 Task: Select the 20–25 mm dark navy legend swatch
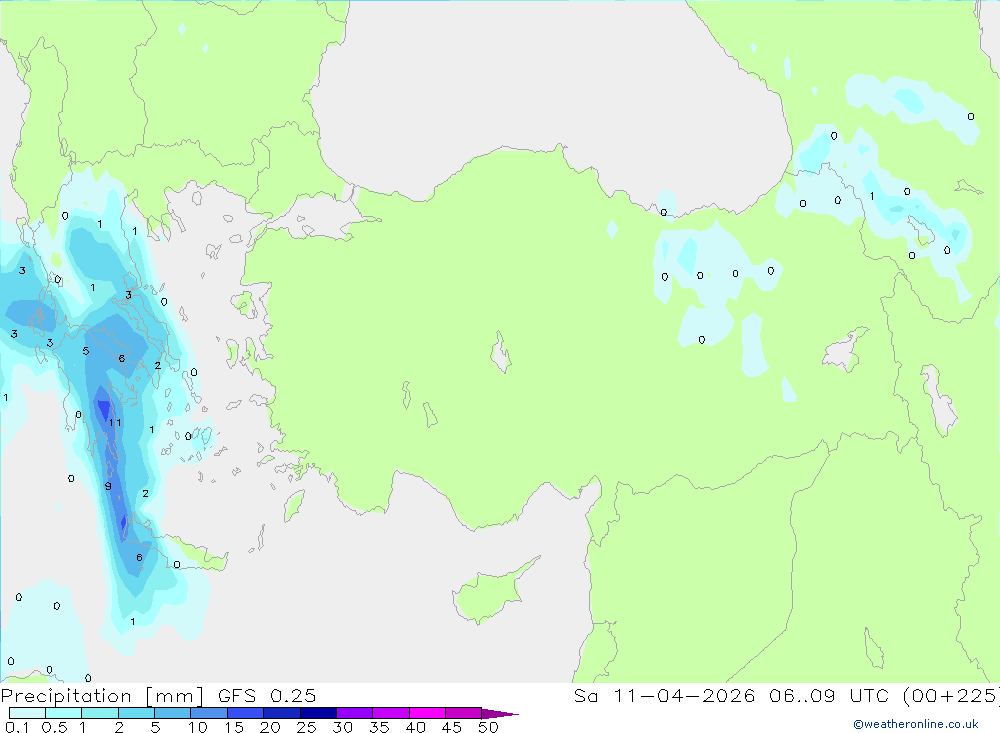pos(282,713)
